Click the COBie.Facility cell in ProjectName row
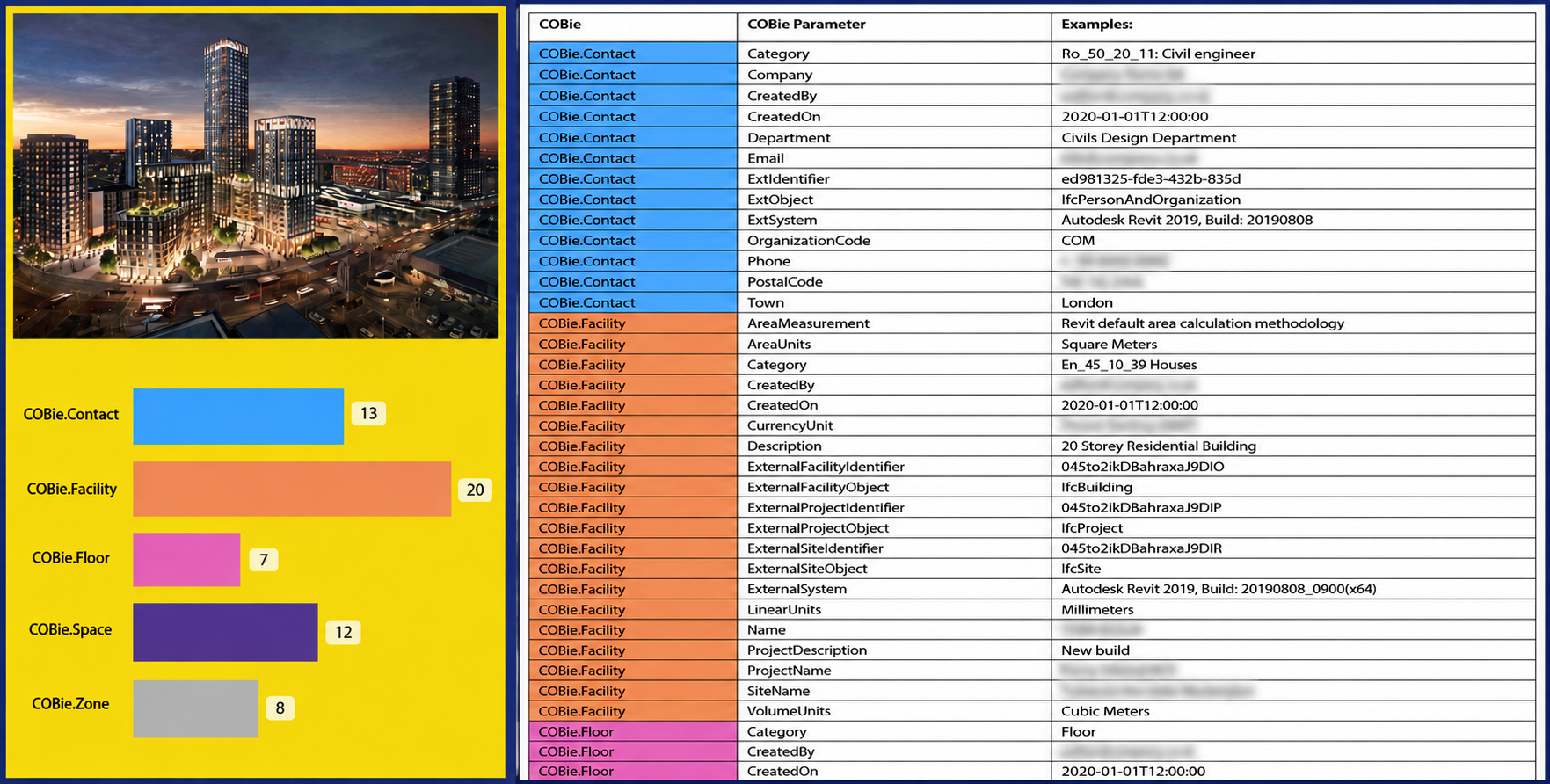 click(633, 671)
